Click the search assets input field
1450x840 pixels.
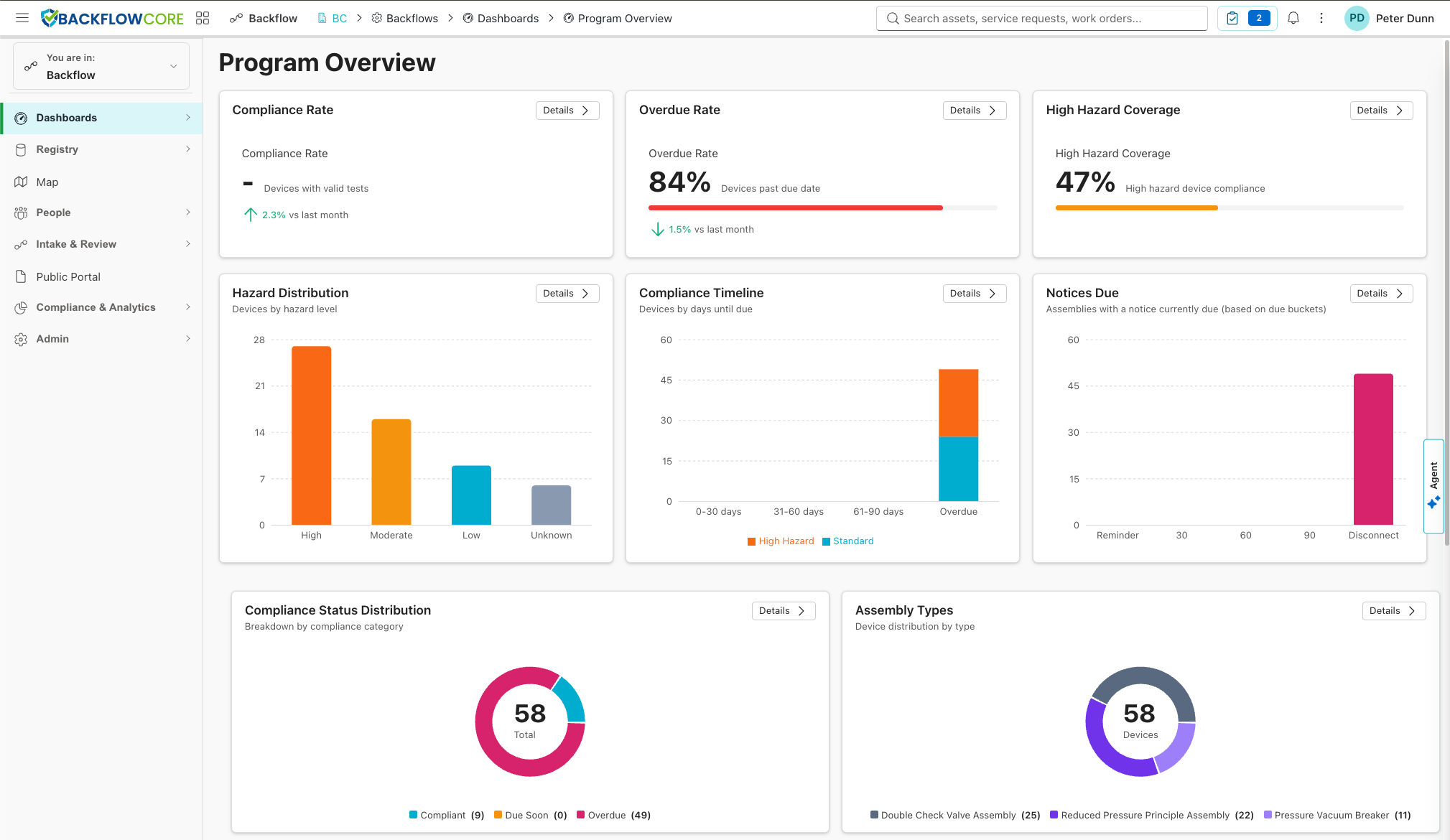tap(1042, 18)
